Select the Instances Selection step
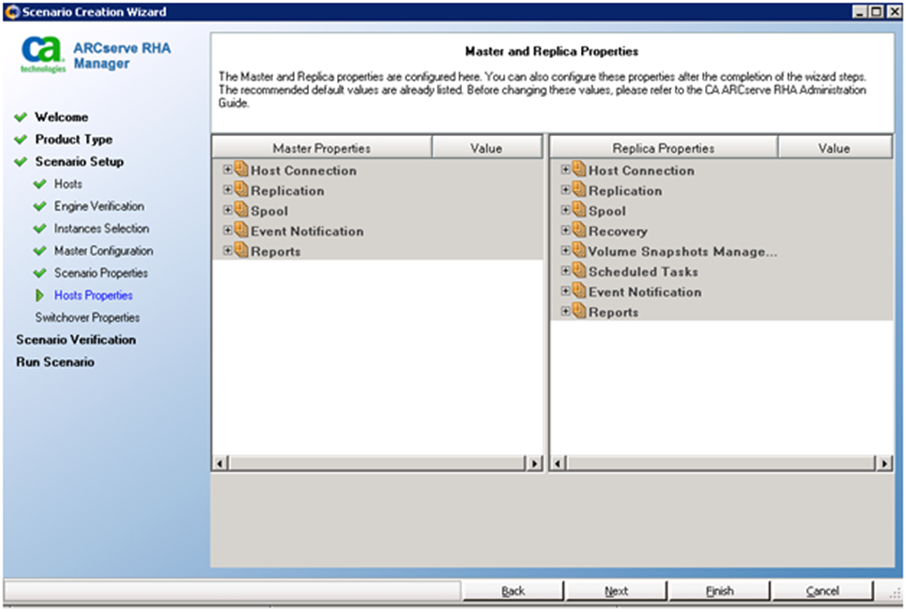 point(101,228)
